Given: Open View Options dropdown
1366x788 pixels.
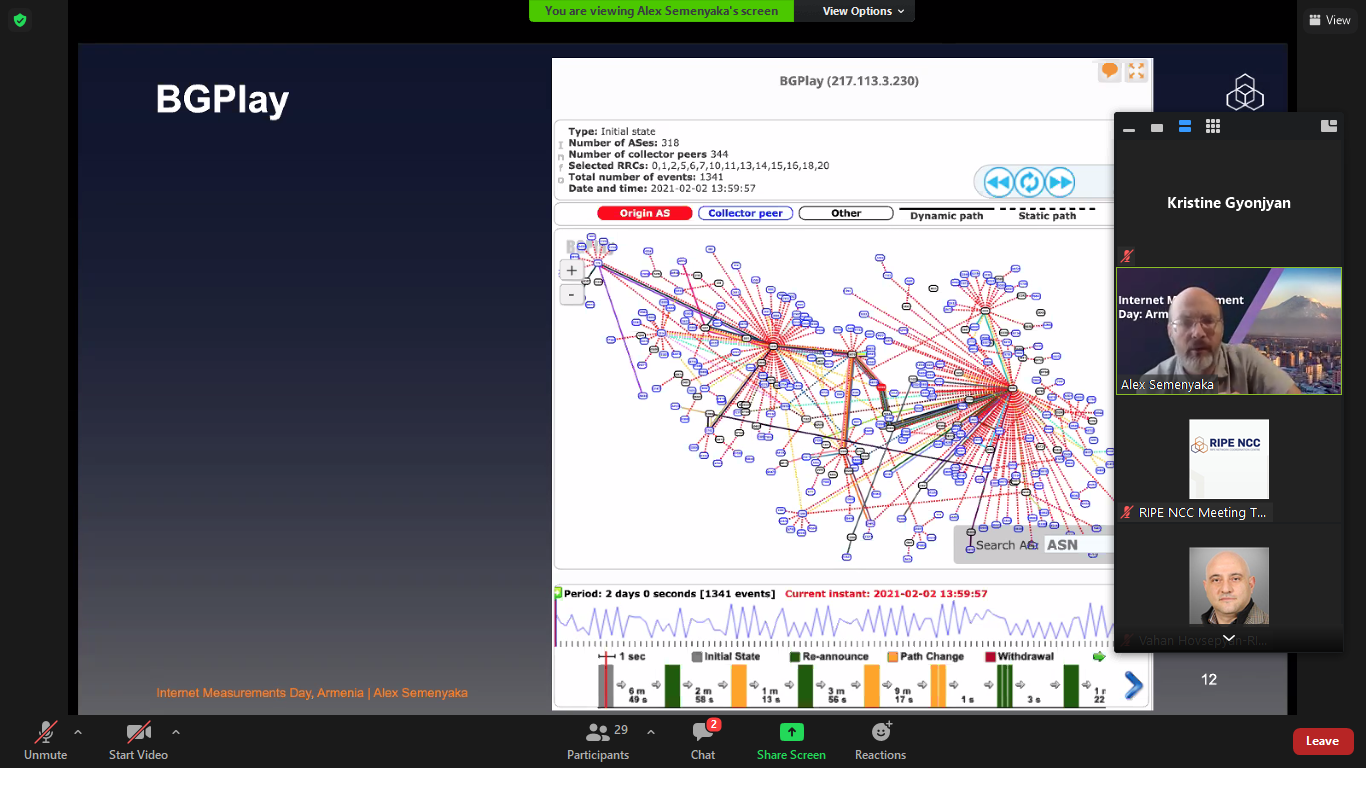Looking at the screenshot, I should click(863, 11).
